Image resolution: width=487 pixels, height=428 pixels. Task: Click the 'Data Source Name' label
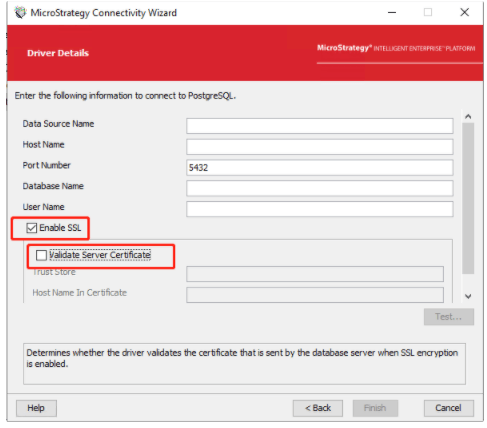(x=58, y=124)
